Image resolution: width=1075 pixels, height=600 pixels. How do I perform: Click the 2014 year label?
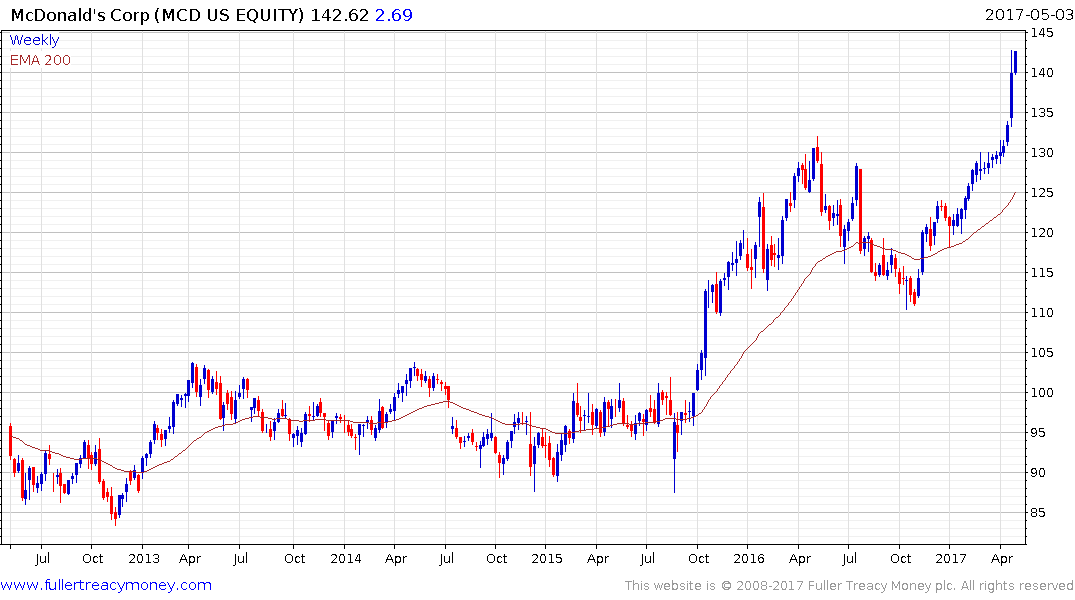pyautogui.click(x=346, y=559)
